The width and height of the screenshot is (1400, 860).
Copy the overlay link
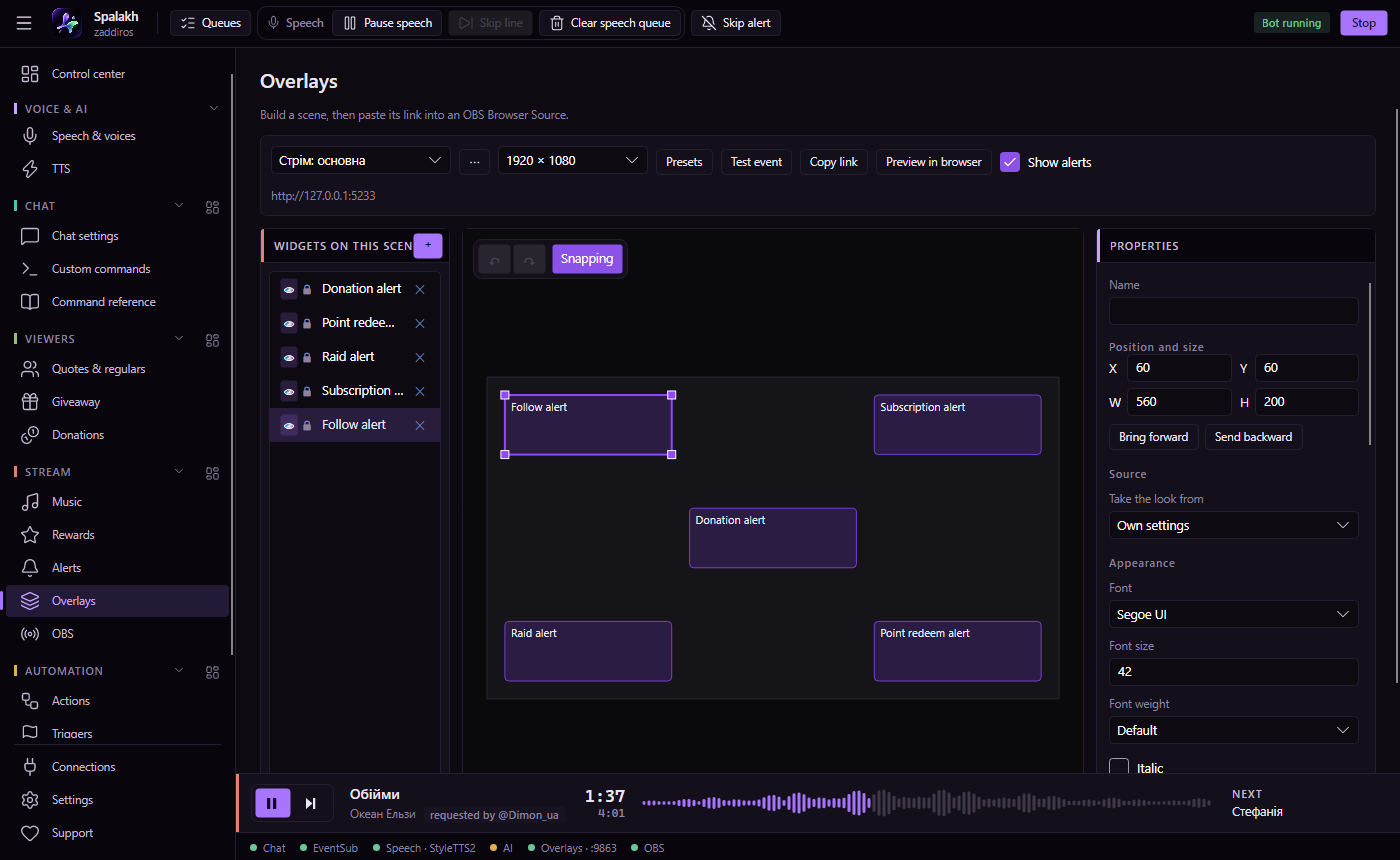(834, 162)
